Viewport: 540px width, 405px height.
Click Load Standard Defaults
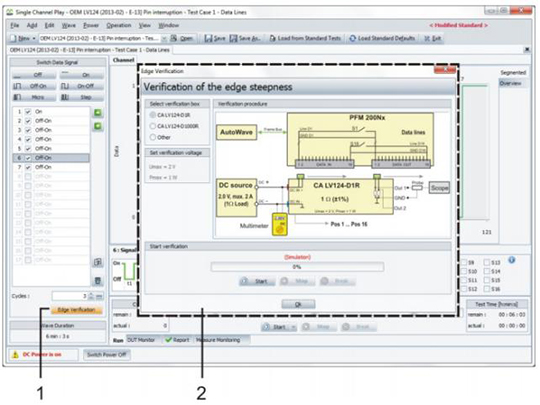click(382, 38)
